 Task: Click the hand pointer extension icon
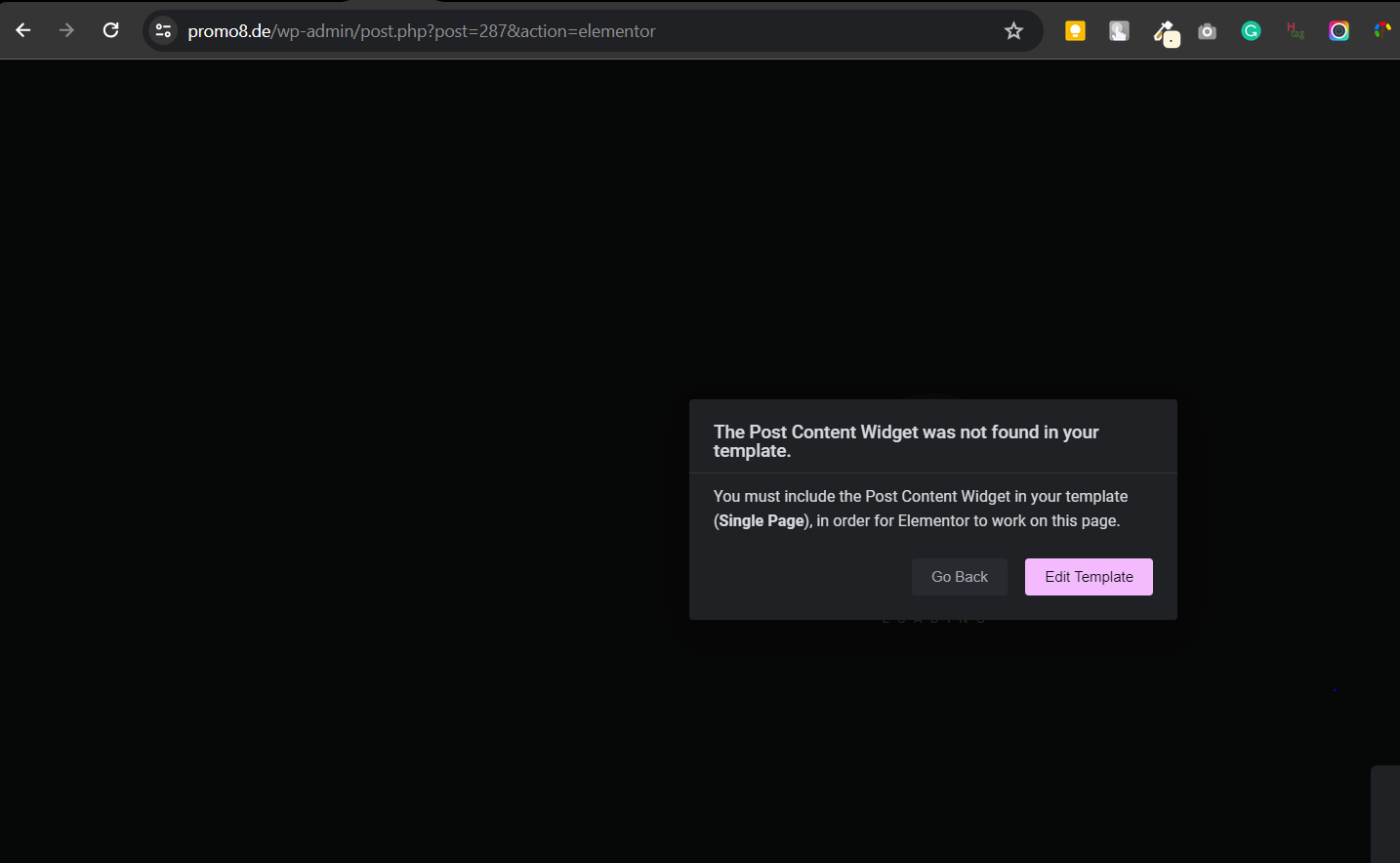(1119, 31)
